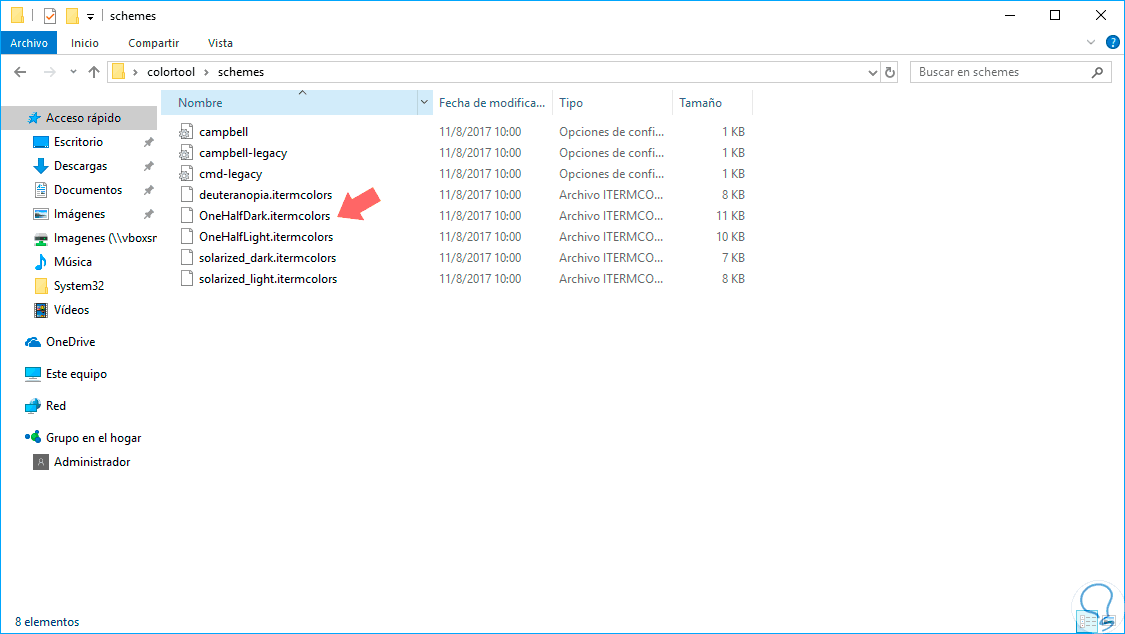
Task: Open Música in the navigation pane
Action: coord(72,262)
